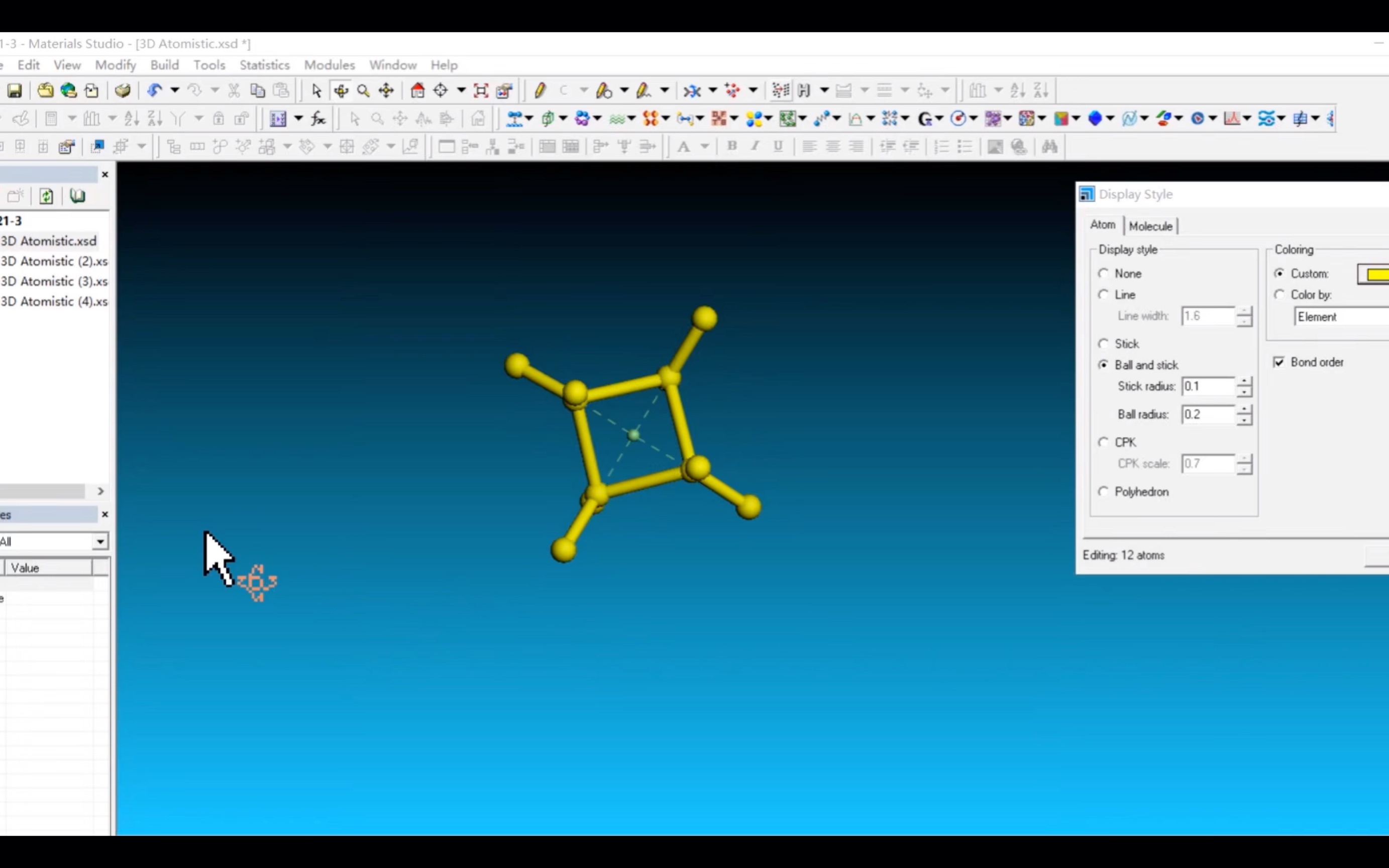
Task: Open the All properties dropdown in panel
Action: tap(99, 541)
